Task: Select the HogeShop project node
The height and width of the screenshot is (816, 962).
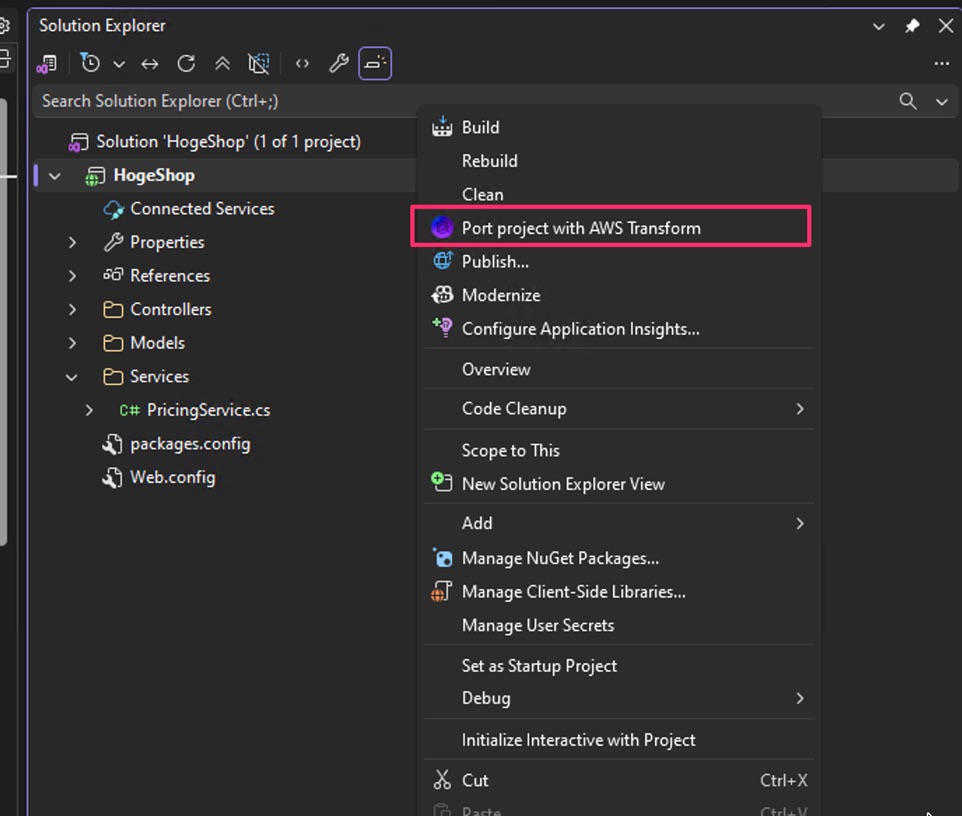Action: click(154, 175)
